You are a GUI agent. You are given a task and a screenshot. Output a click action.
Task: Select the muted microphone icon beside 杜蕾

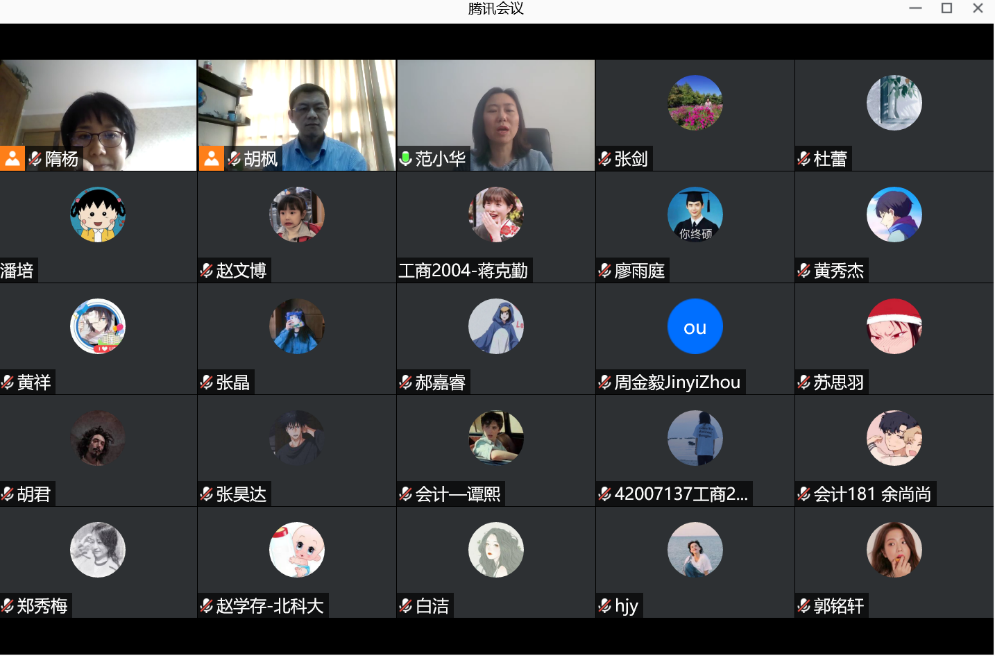[x=804, y=159]
